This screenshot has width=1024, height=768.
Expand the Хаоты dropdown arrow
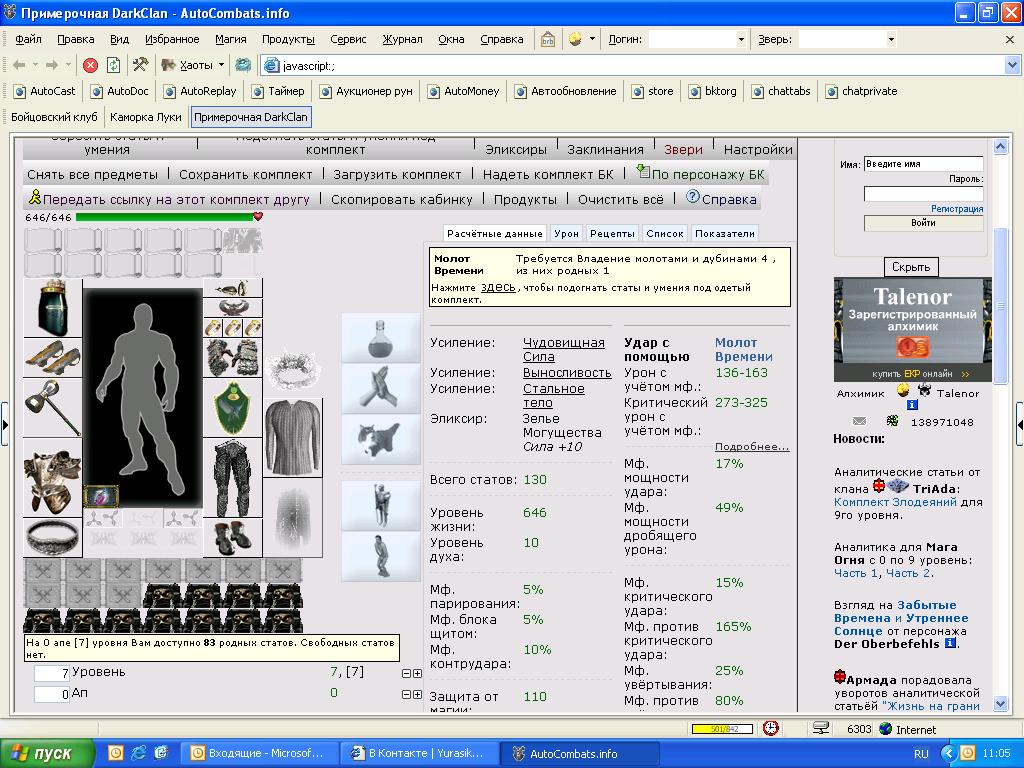(221, 65)
